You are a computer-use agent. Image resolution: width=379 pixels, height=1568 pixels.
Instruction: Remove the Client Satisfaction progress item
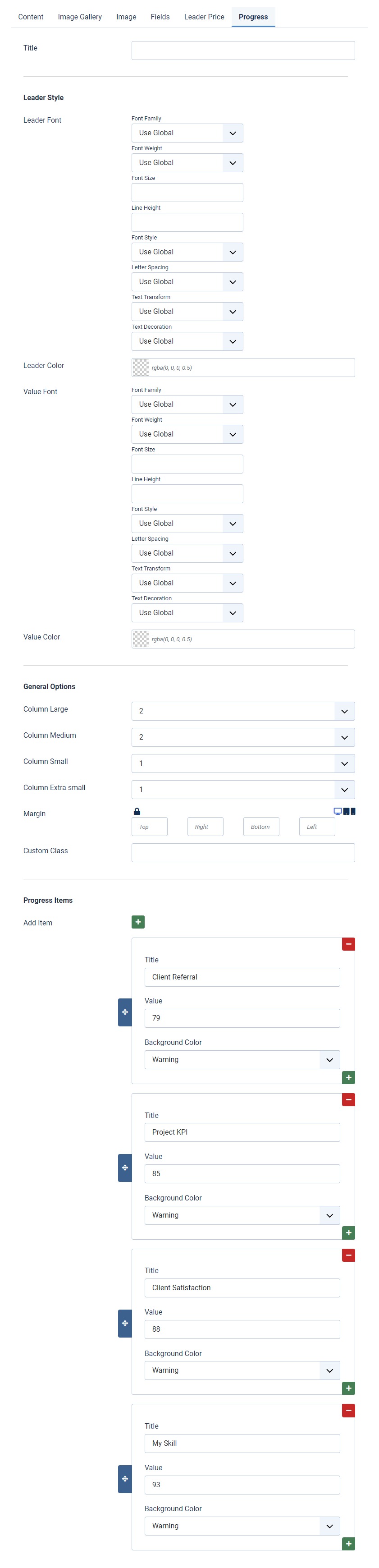[x=348, y=1255]
